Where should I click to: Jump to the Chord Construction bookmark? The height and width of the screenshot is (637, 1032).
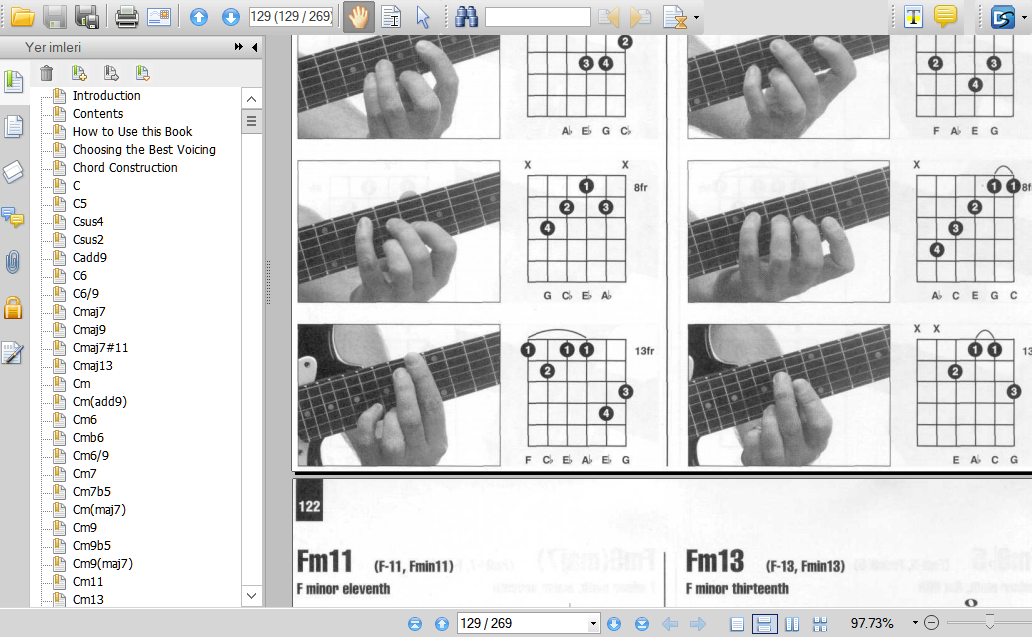125,168
